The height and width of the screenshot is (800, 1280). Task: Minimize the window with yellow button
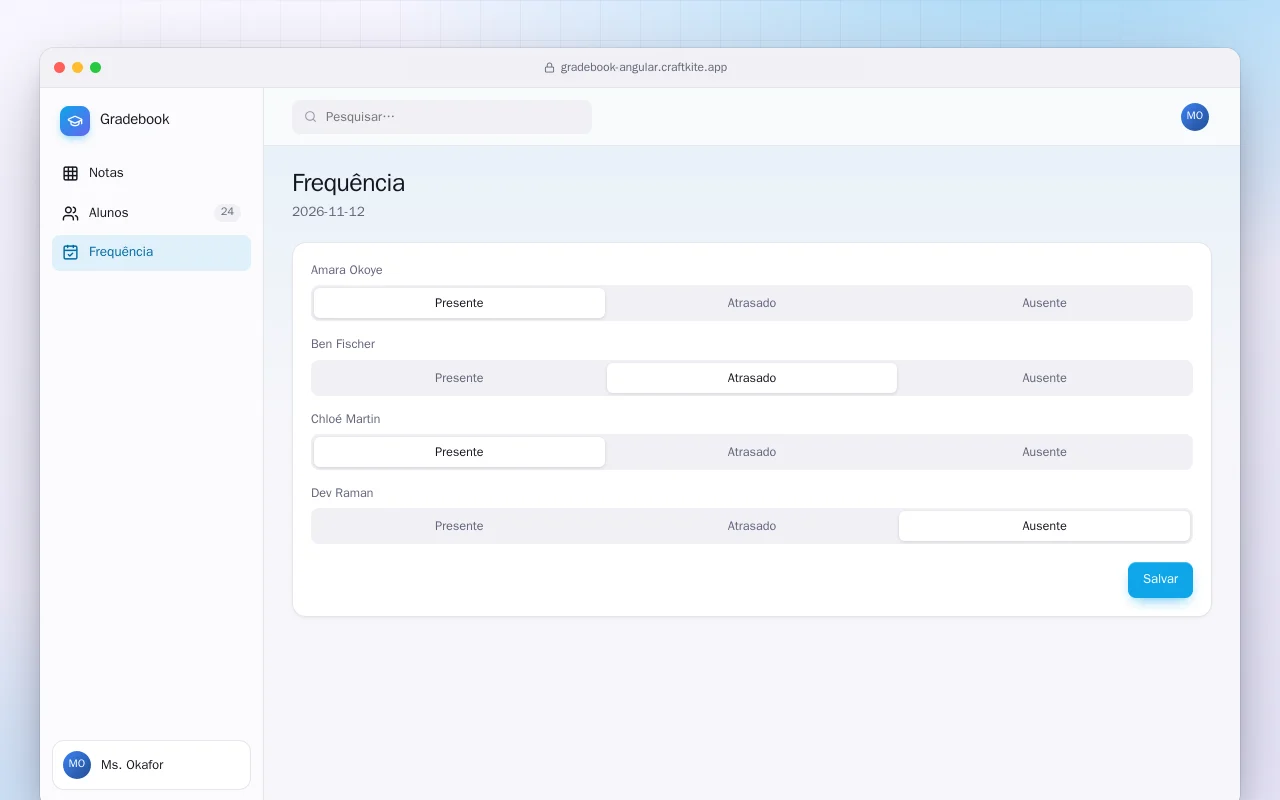pyautogui.click(x=77, y=68)
